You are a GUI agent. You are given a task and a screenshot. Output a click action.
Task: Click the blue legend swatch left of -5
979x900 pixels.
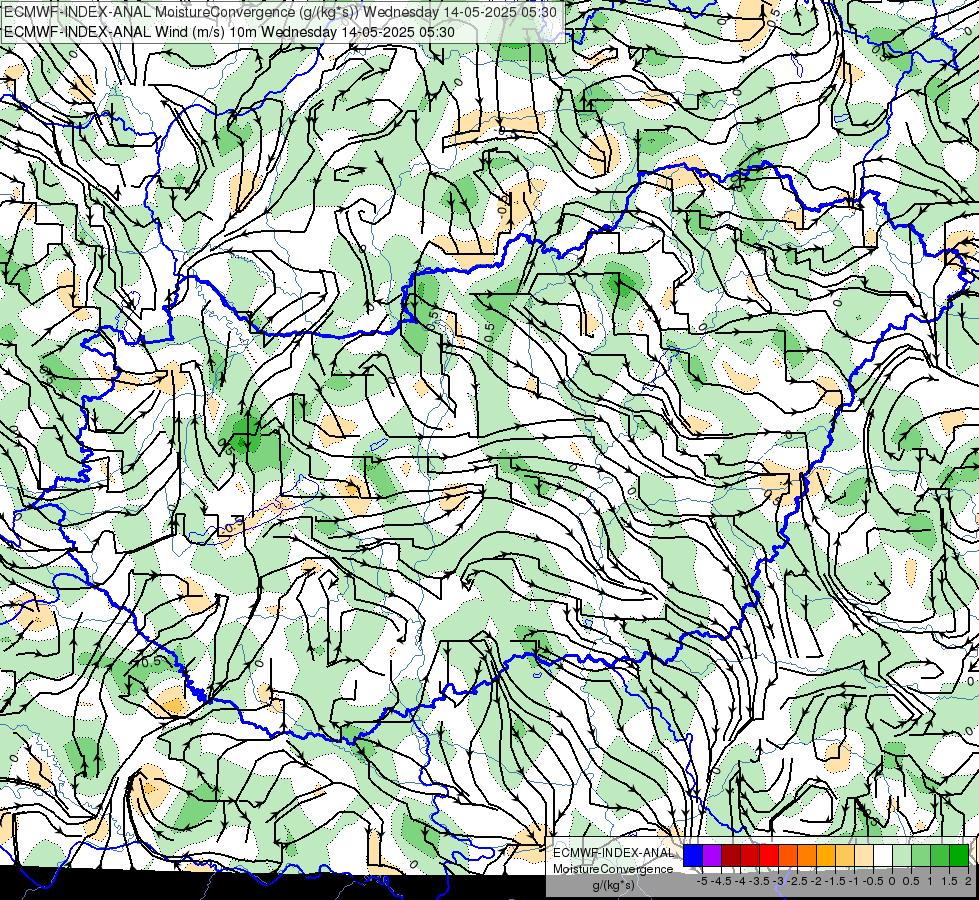(693, 855)
